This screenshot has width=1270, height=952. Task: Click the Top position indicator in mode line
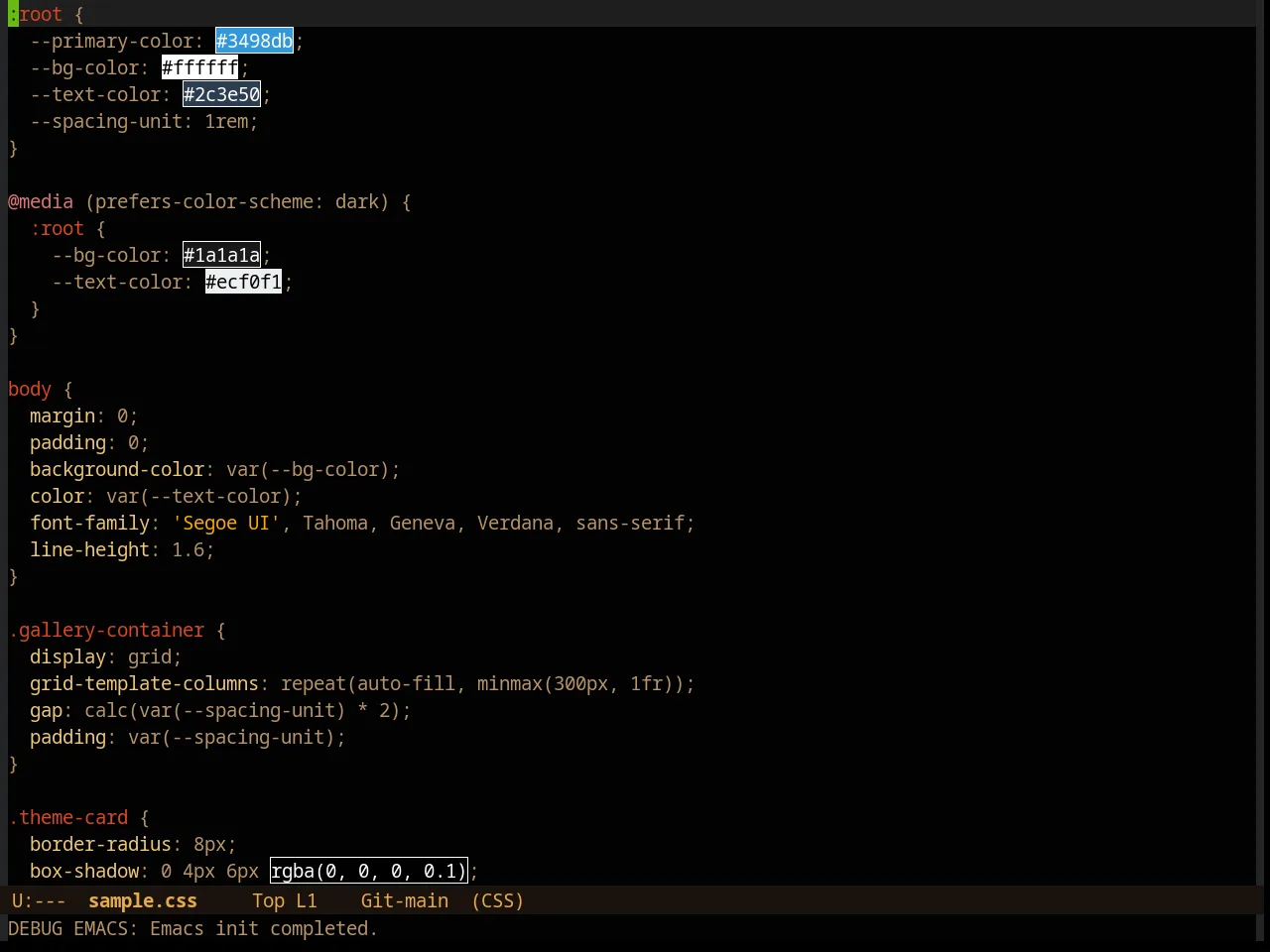coord(268,900)
